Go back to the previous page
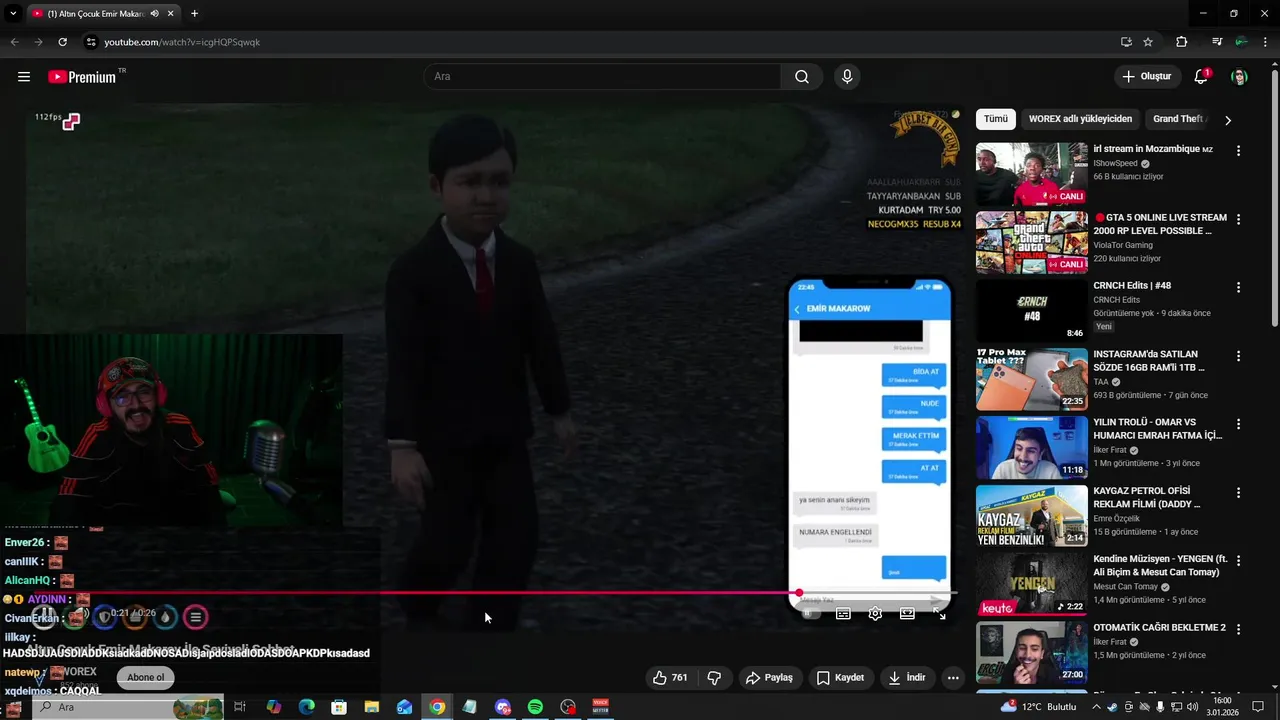Screen dimensions: 1280x720 pyautogui.click(x=14, y=42)
